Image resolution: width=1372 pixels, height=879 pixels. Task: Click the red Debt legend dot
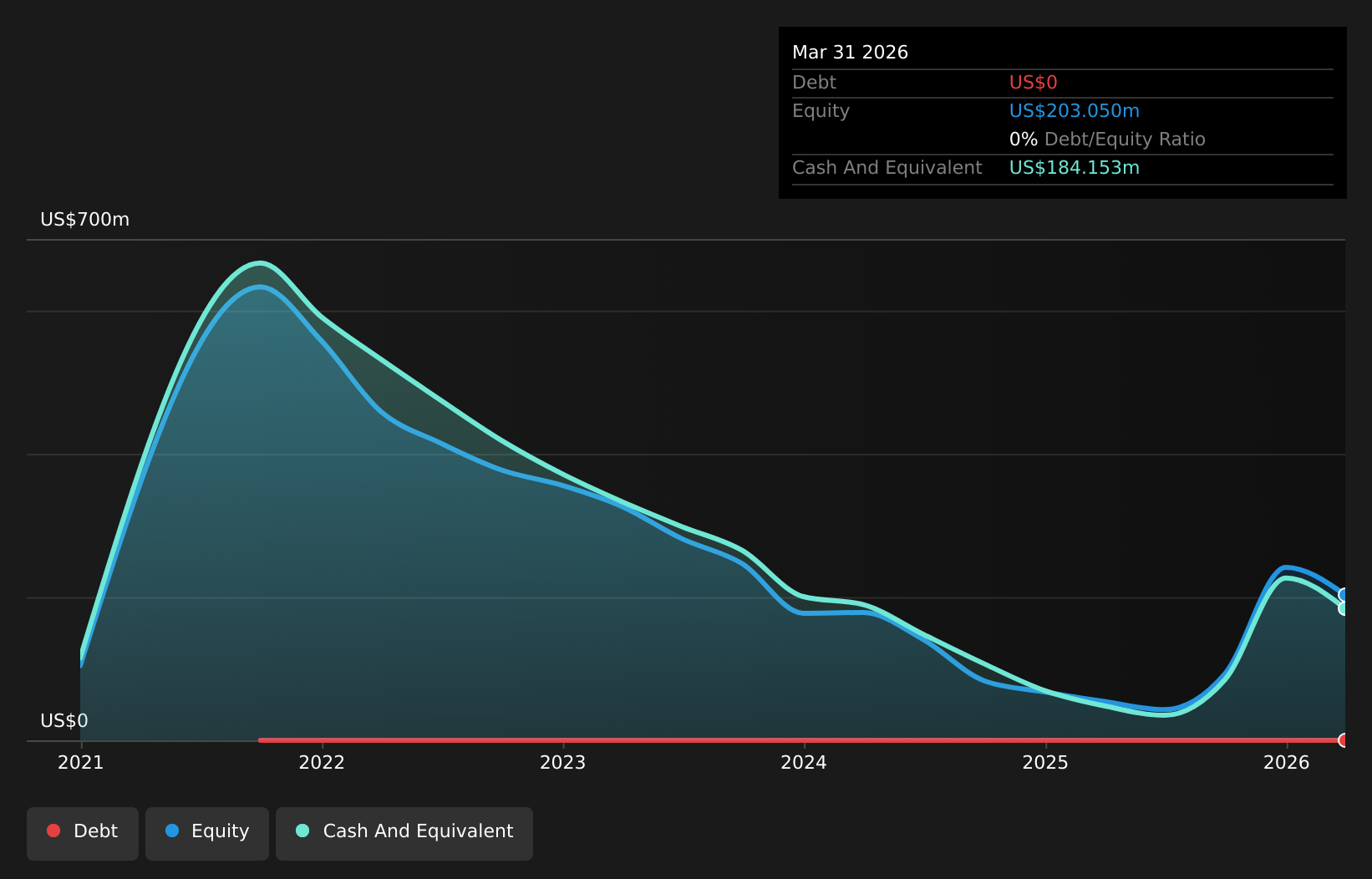pyautogui.click(x=53, y=831)
